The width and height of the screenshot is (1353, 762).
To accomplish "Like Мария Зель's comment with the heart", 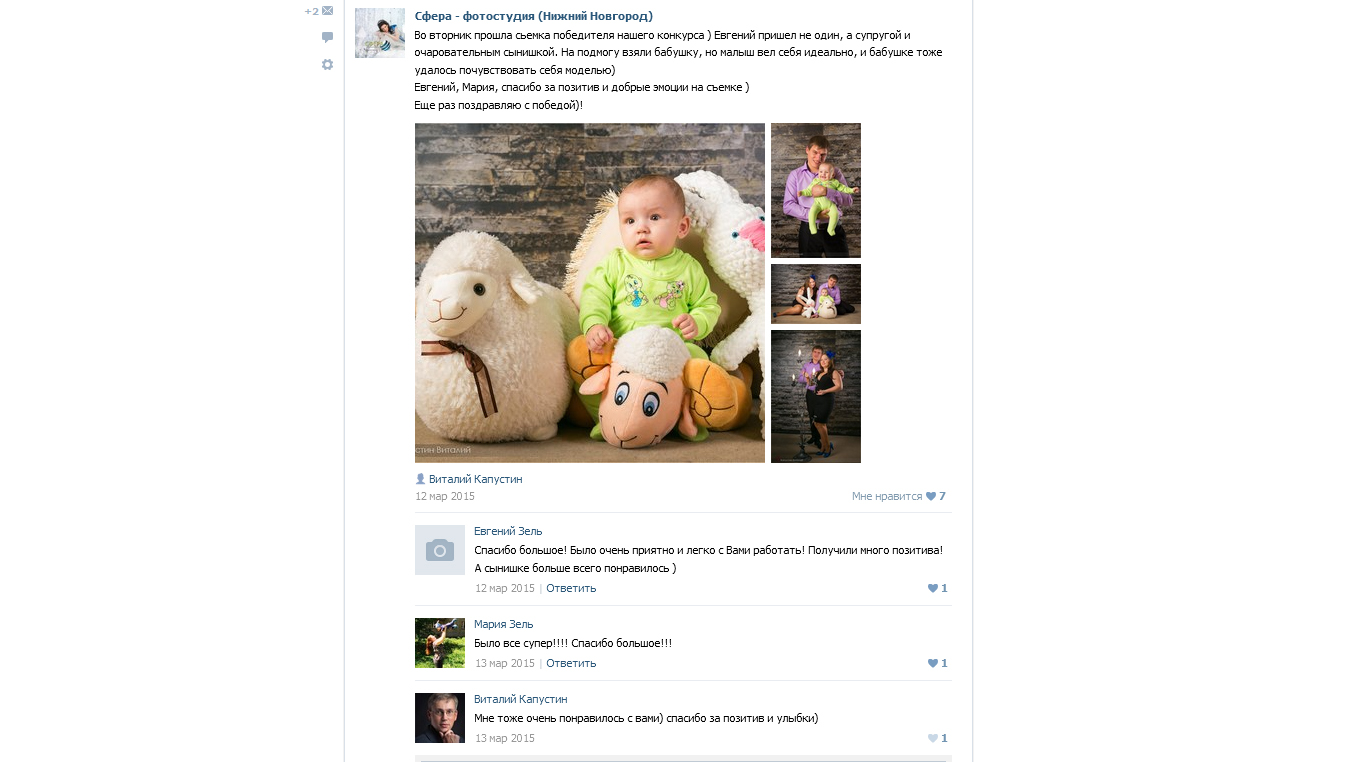I will [x=933, y=663].
